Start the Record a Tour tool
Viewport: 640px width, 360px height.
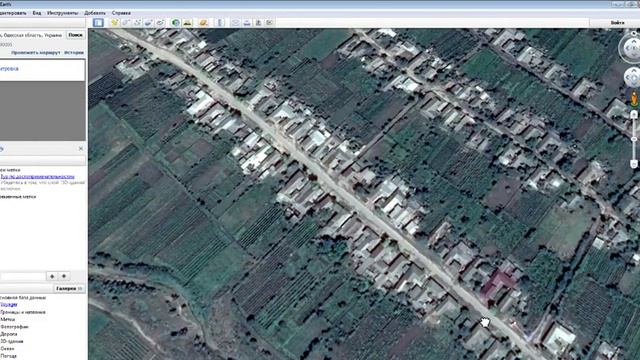tap(160, 23)
